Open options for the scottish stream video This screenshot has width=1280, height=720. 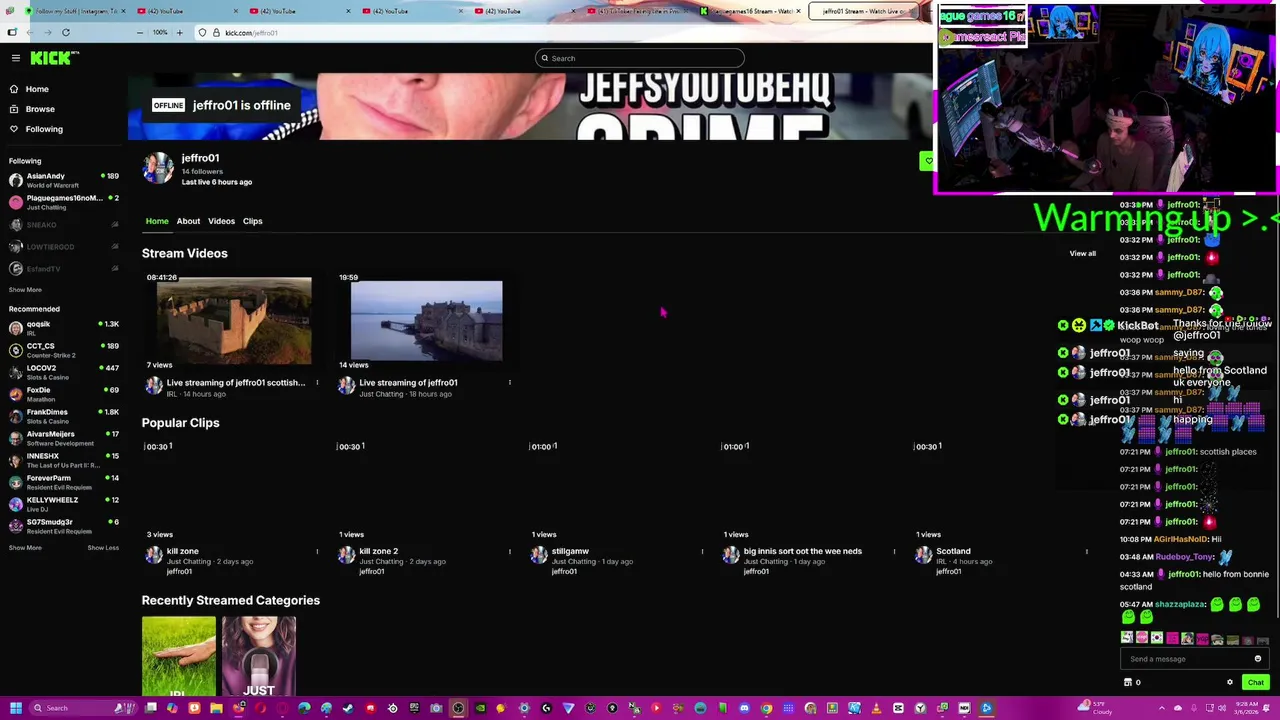[x=317, y=382]
